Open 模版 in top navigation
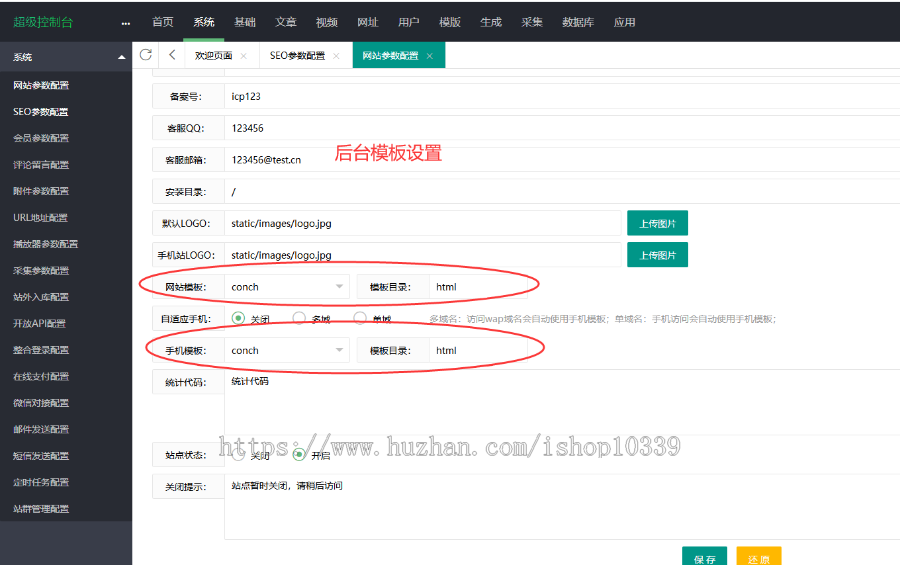Screen dimensions: 900x565 point(449,22)
